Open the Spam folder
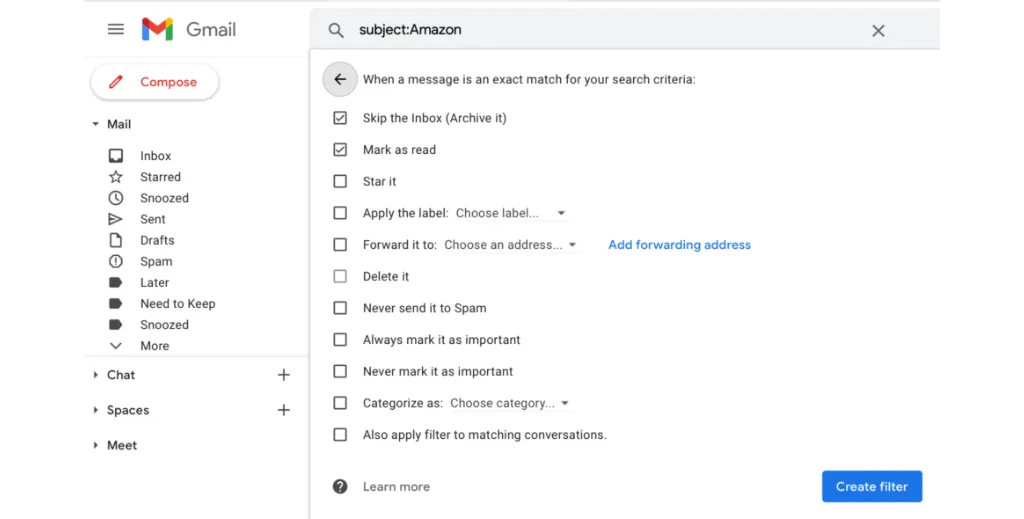This screenshot has height=519, width=1024. pos(156,261)
